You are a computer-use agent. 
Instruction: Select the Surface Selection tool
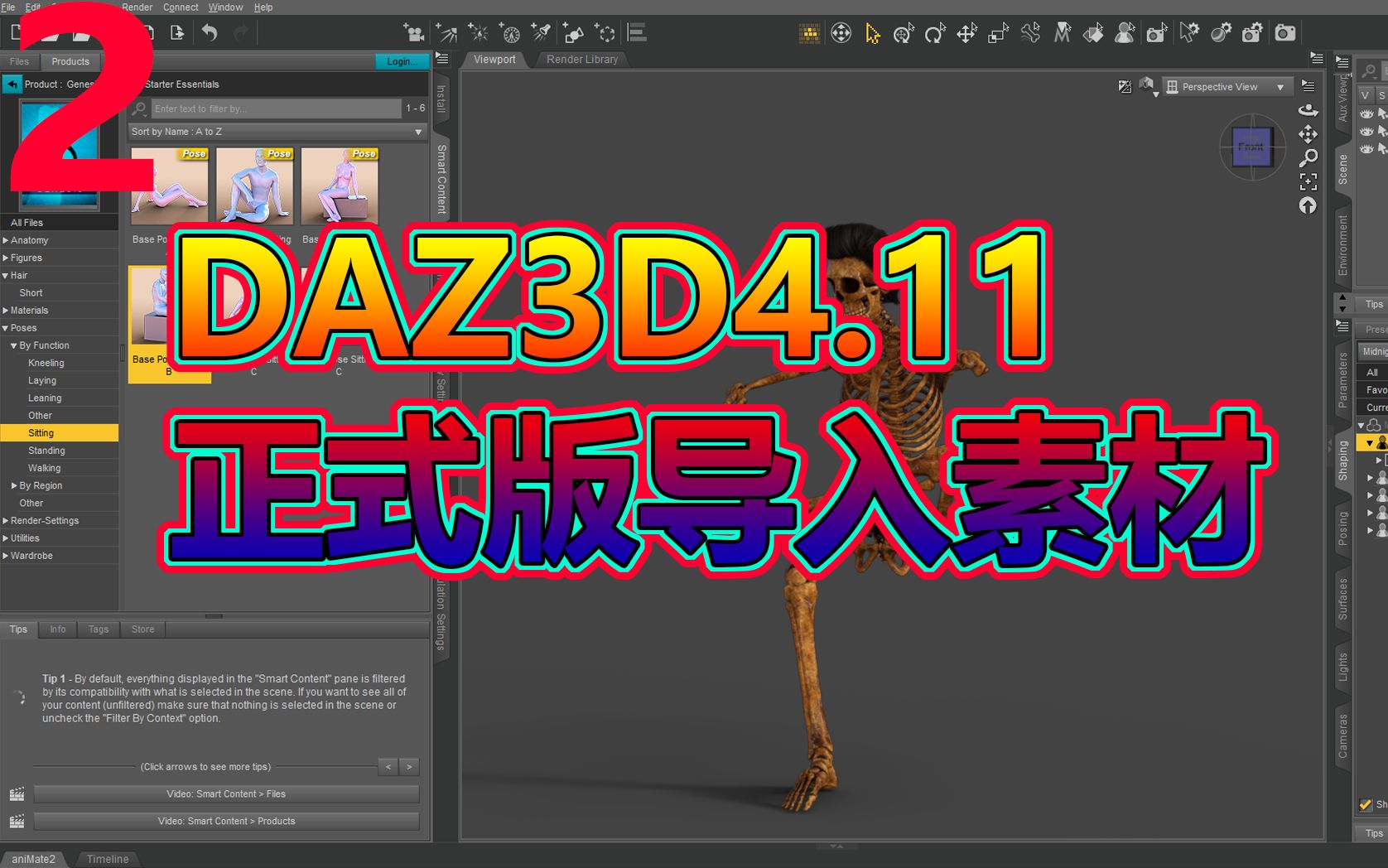point(1093,33)
